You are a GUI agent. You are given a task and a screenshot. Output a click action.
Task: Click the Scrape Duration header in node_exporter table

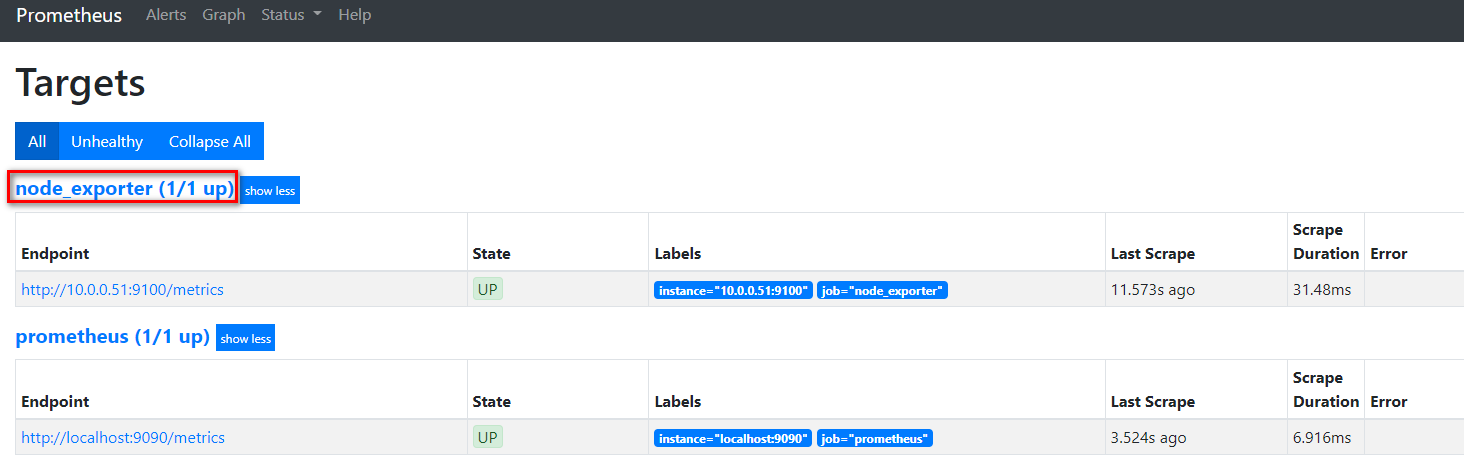pyautogui.click(x=1326, y=242)
